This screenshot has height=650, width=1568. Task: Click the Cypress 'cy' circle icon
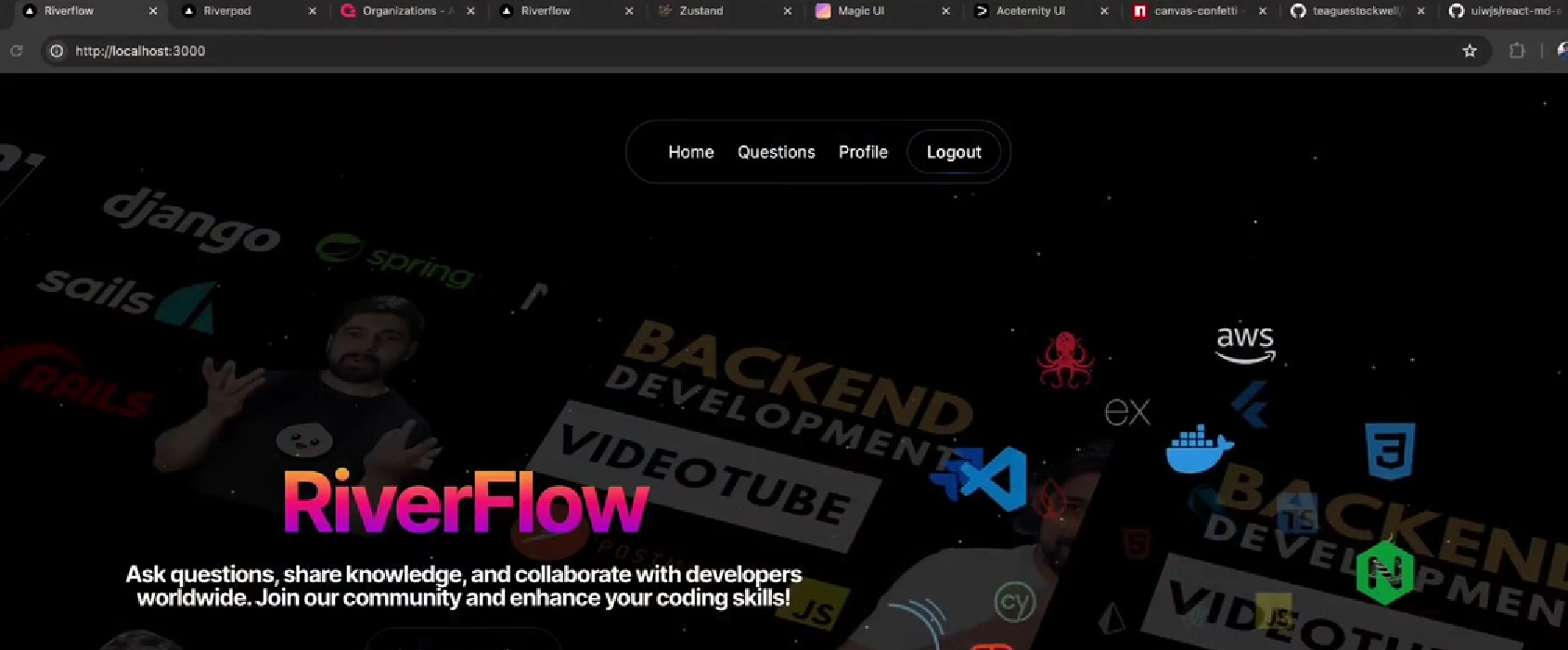1014,603
